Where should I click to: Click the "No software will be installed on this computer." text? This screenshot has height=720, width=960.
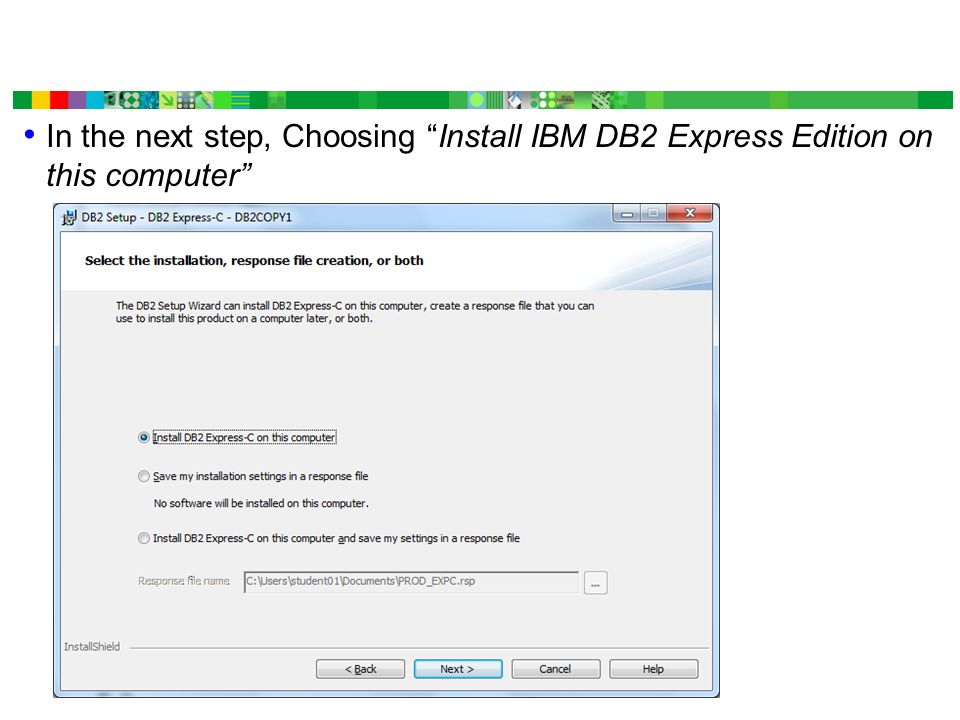[x=261, y=503]
